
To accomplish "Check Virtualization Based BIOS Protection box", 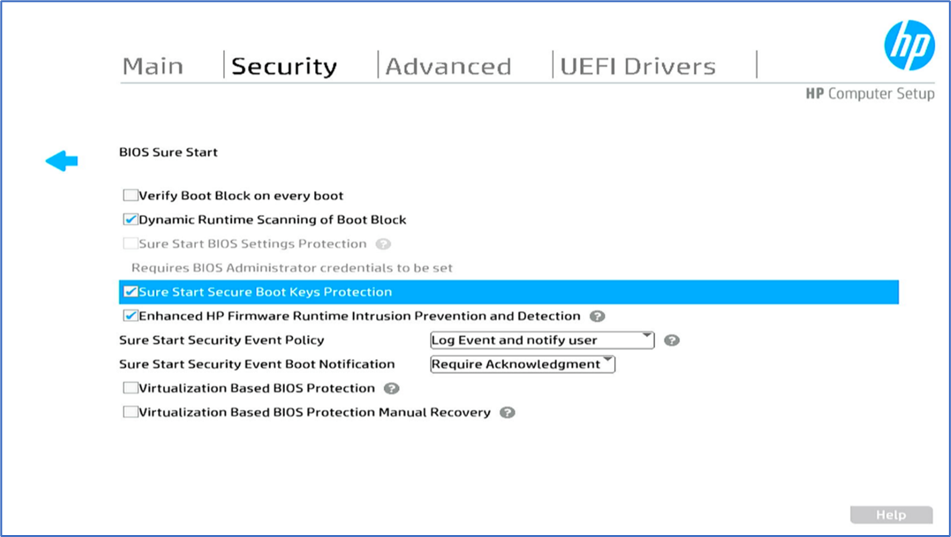I will (131, 388).
